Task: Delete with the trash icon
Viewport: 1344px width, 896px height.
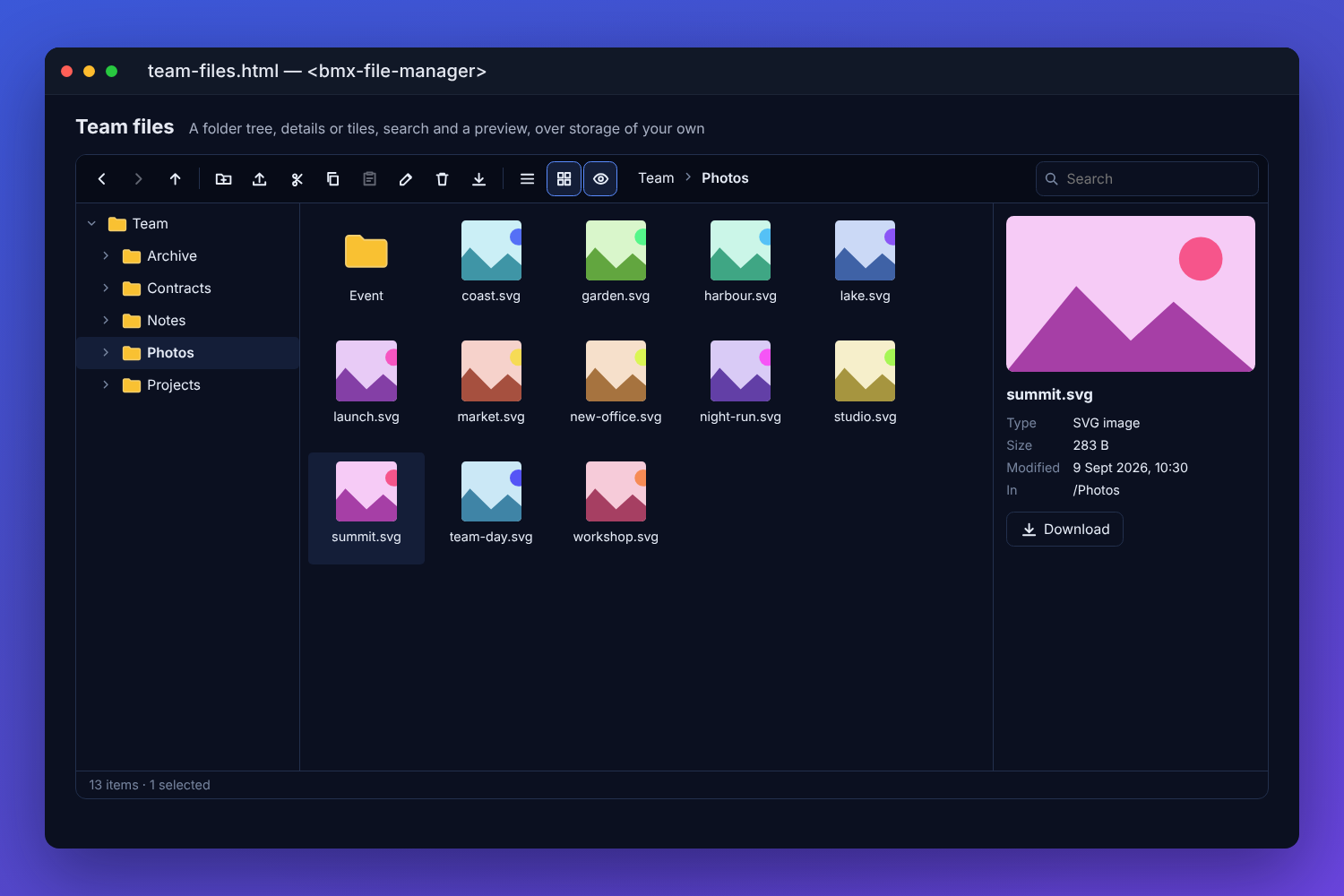Action: 442,179
